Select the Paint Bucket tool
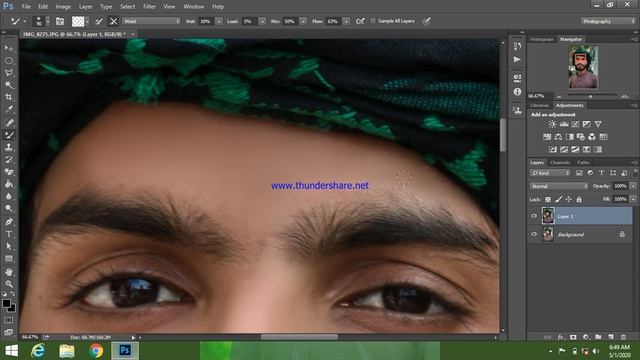The image size is (640, 360). pyautogui.click(x=9, y=184)
